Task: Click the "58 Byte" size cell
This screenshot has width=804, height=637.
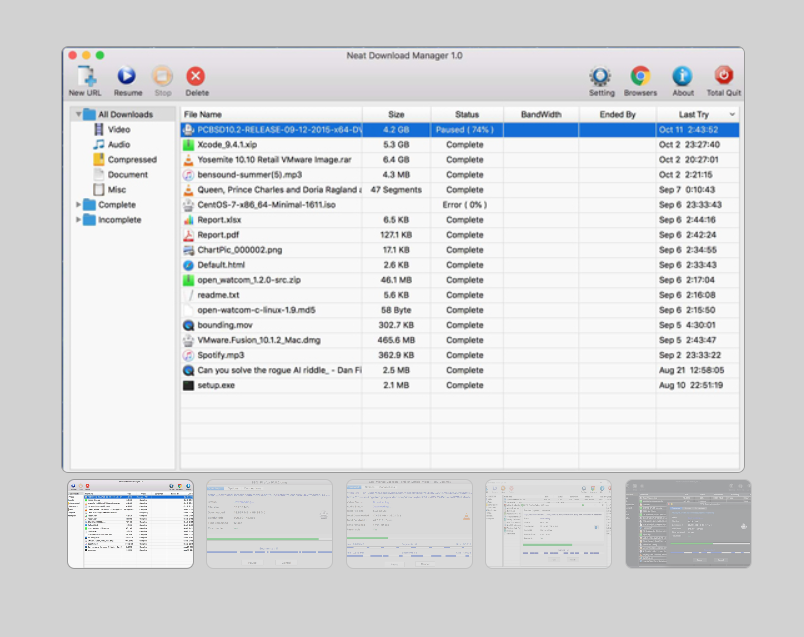Action: tap(396, 310)
